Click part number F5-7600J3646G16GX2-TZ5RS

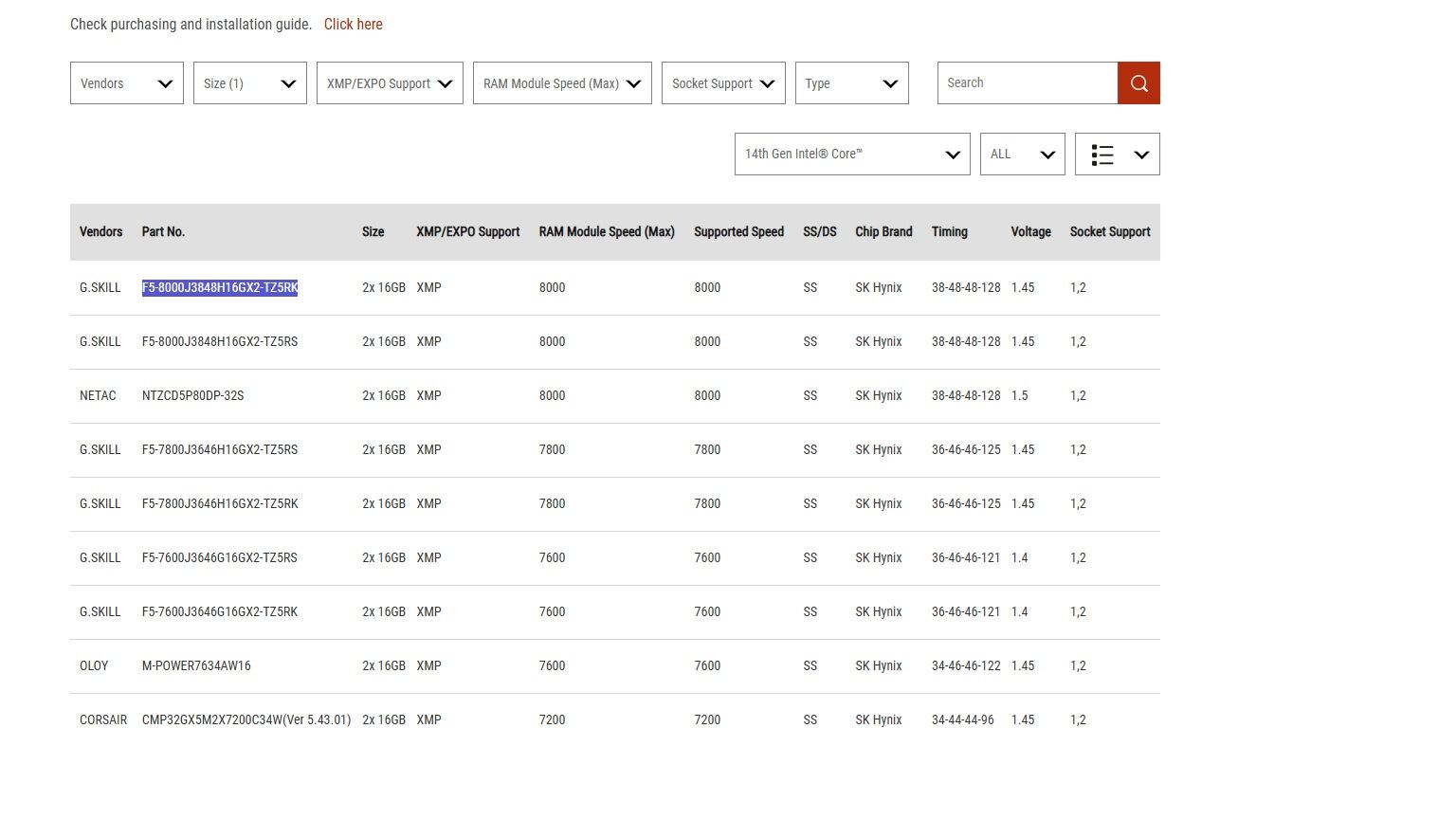[220, 558]
